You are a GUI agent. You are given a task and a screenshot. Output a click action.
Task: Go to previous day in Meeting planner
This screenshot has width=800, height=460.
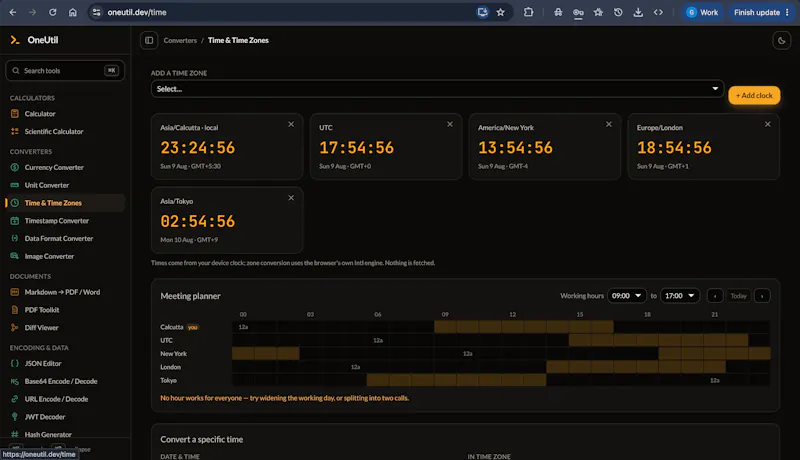coord(715,296)
